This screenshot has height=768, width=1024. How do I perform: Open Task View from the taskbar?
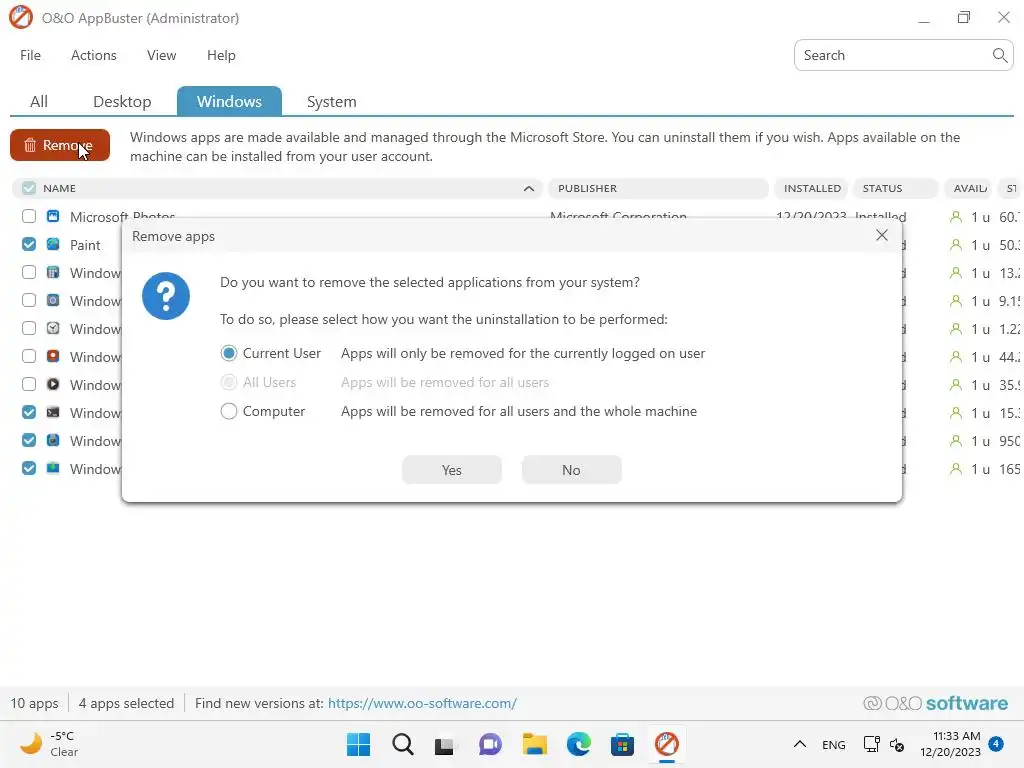(x=445, y=745)
